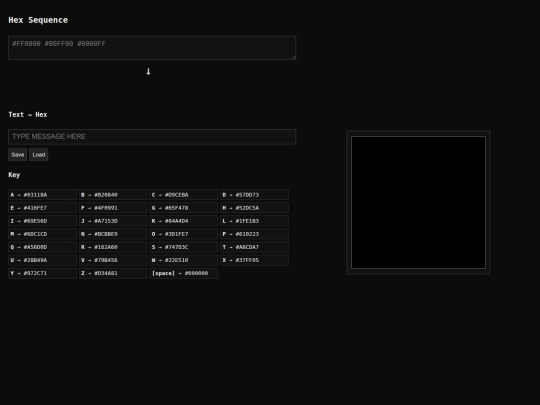The image size is (540, 405).
Task: Click the Key heading
Action: [x=14, y=175]
